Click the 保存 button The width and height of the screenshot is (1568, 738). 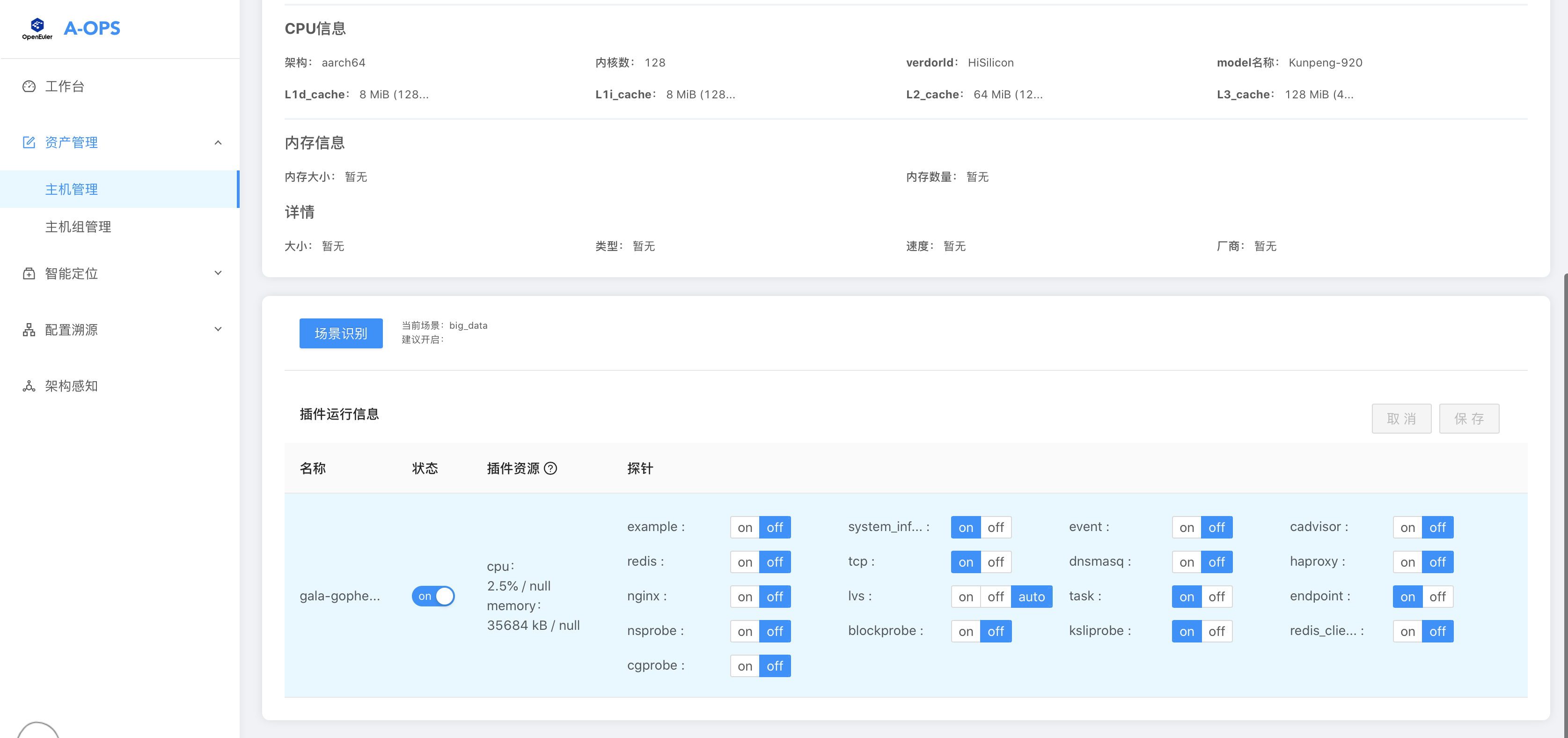(1468, 419)
